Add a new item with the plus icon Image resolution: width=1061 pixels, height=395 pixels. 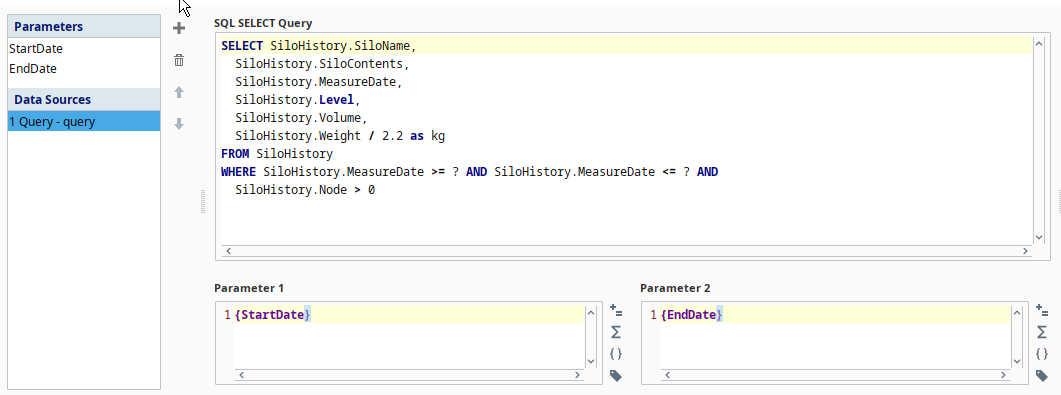179,28
